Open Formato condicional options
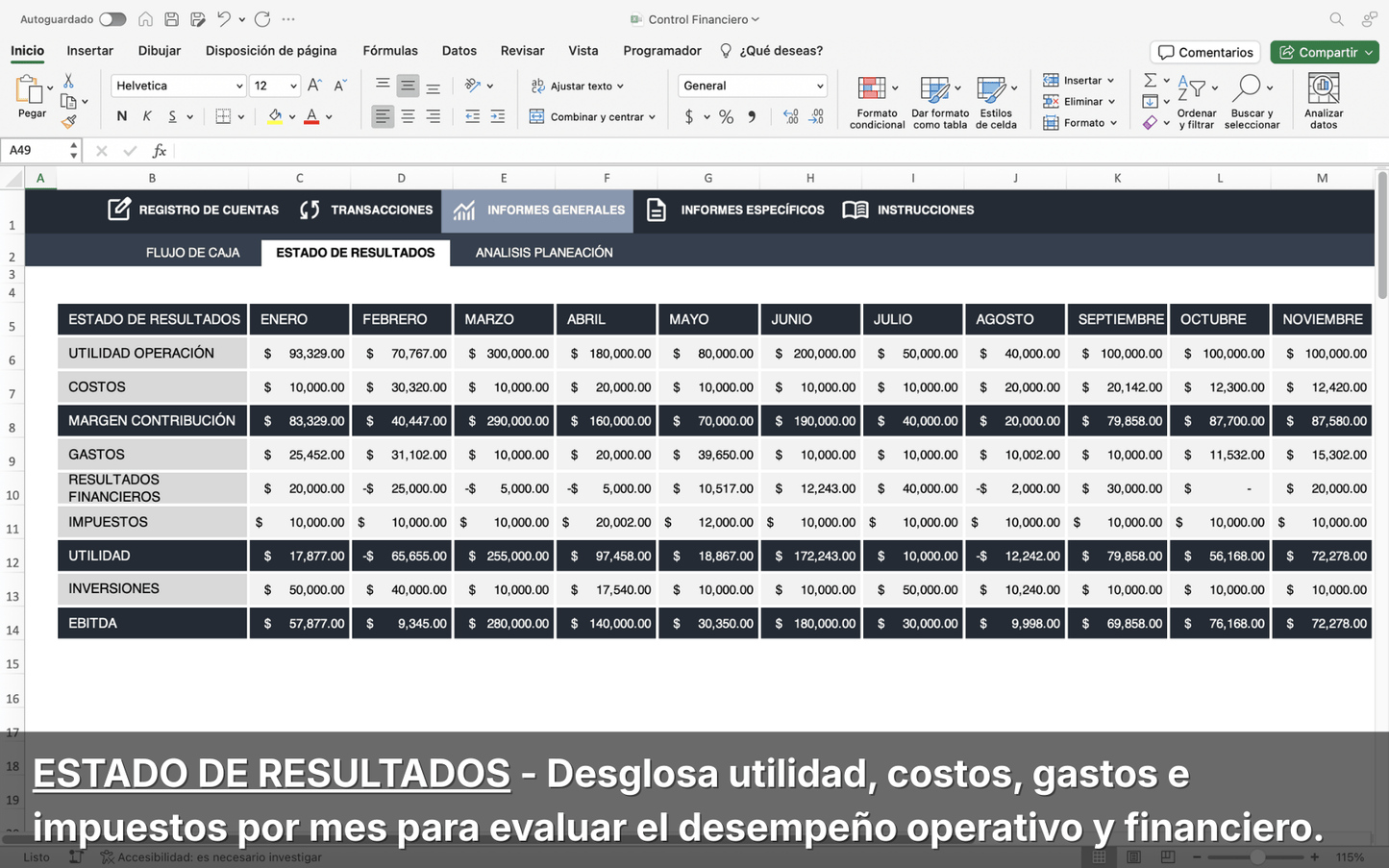Image resolution: width=1389 pixels, height=868 pixels. pos(876,100)
